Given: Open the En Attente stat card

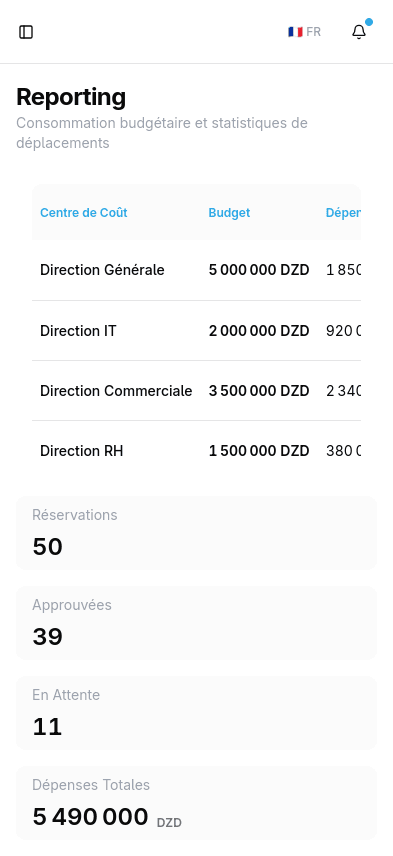Looking at the screenshot, I should (196, 713).
